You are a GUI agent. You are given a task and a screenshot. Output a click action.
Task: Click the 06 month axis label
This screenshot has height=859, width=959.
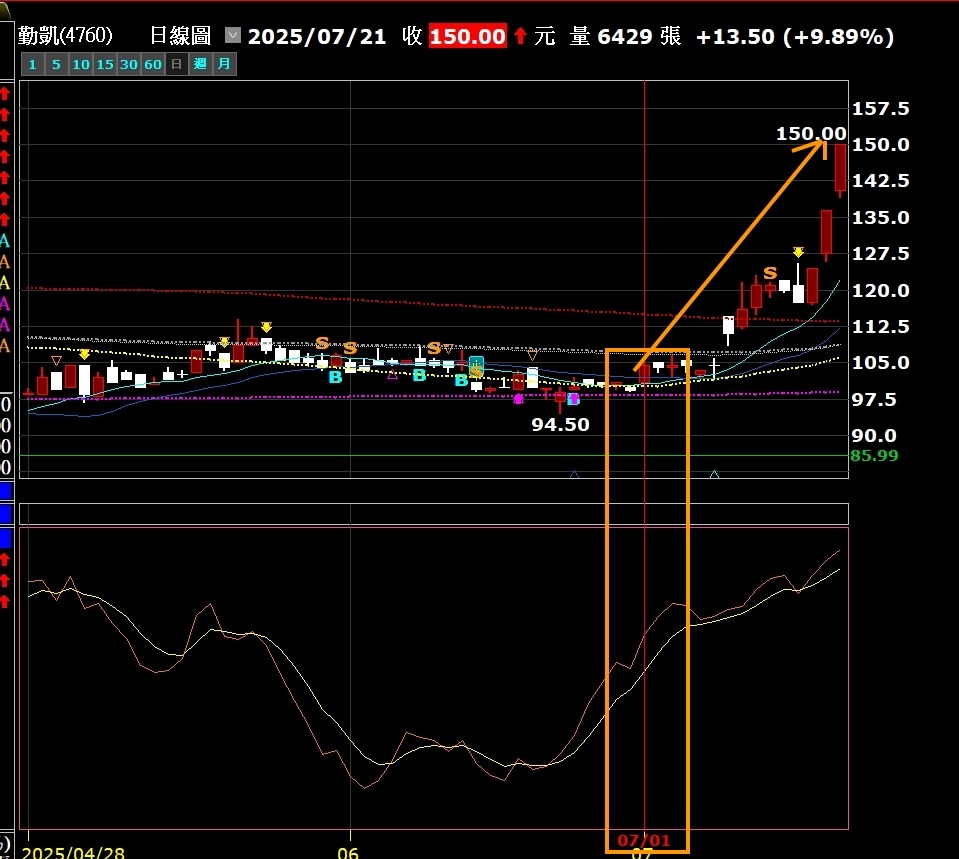click(x=347, y=852)
